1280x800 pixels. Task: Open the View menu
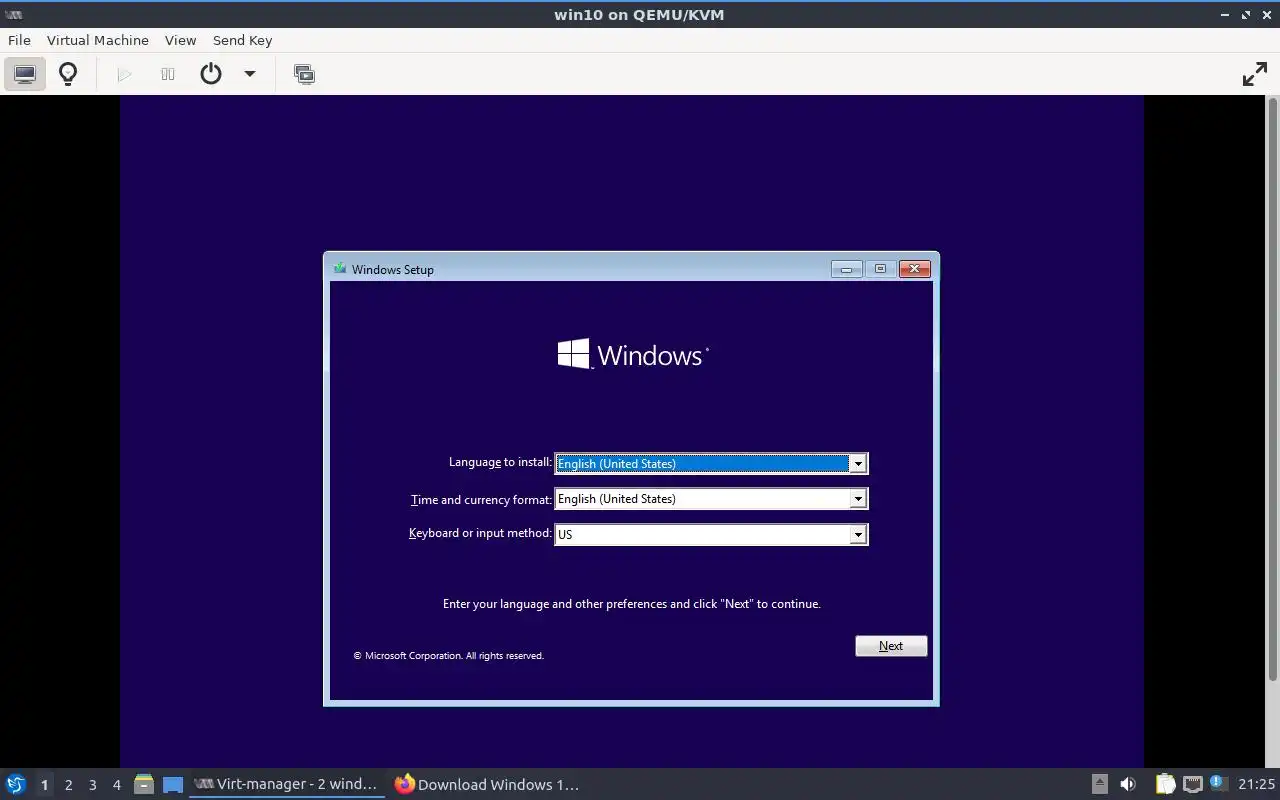point(180,40)
